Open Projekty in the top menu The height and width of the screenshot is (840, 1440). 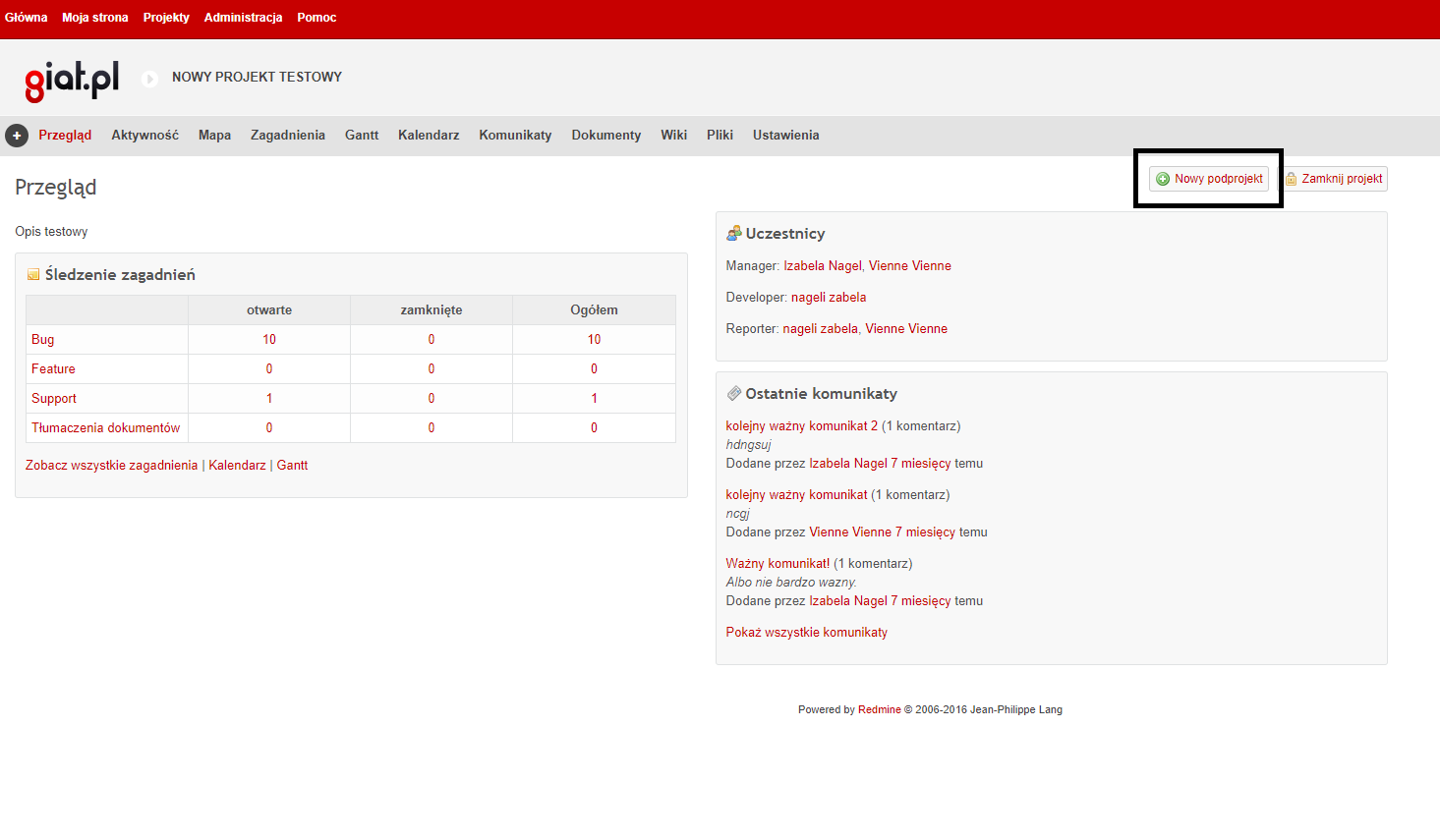coord(166,18)
